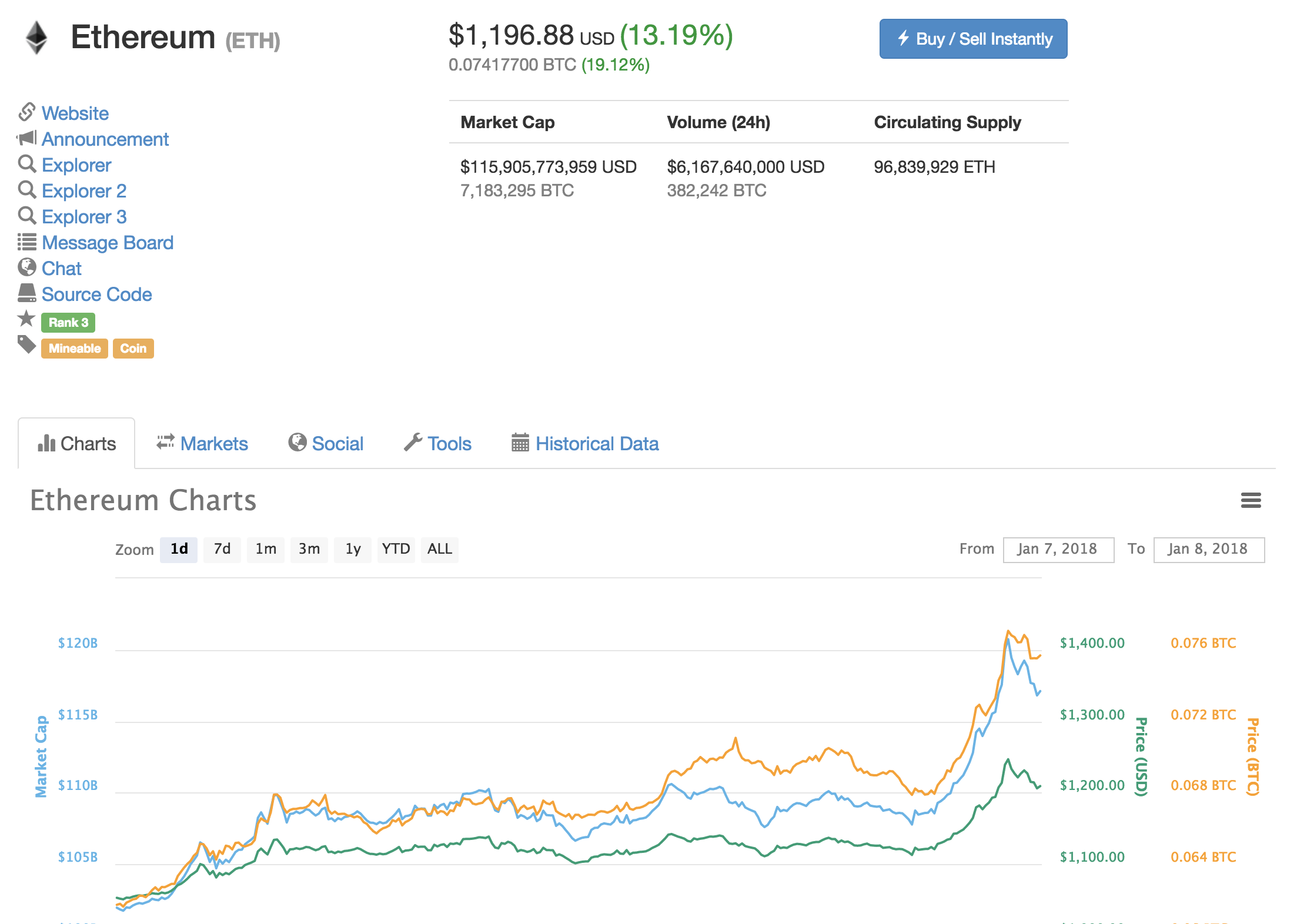
Task: Open the chart hamburger context menu
Action: (x=1251, y=500)
